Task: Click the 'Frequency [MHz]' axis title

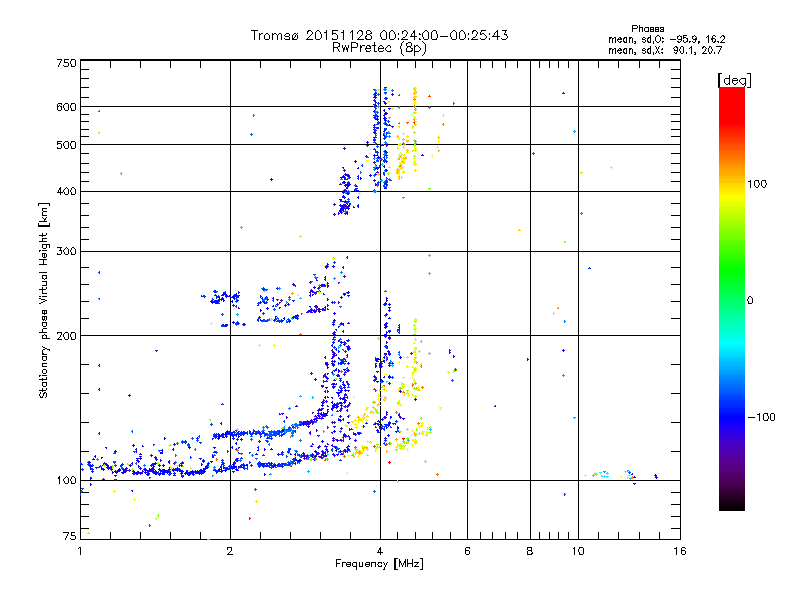Action: [379, 564]
